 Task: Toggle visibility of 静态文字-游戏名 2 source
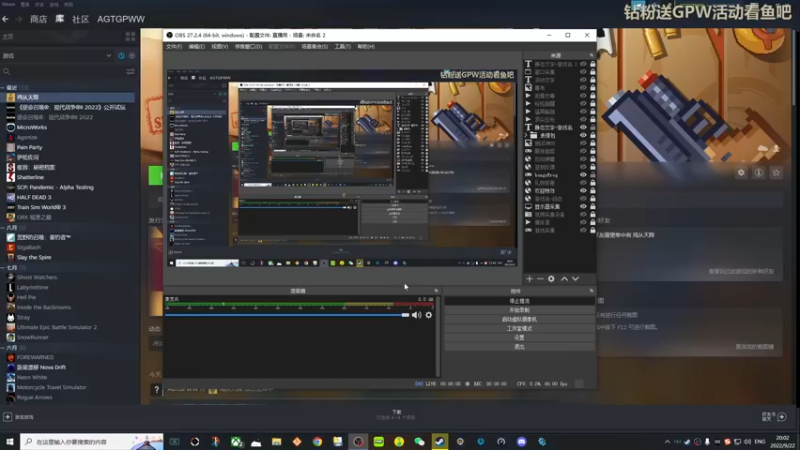pos(583,64)
